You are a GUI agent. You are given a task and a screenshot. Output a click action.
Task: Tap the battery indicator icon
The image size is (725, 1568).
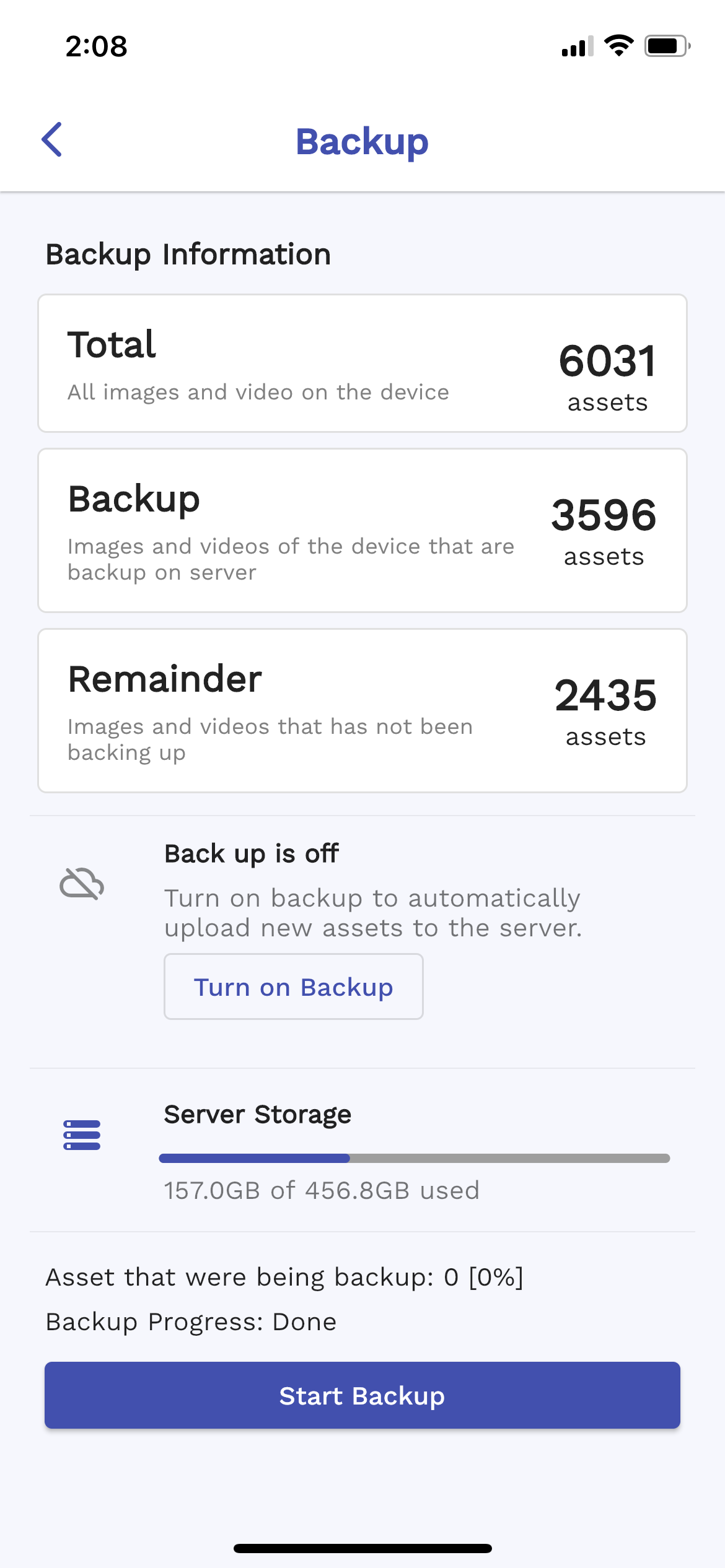666,45
